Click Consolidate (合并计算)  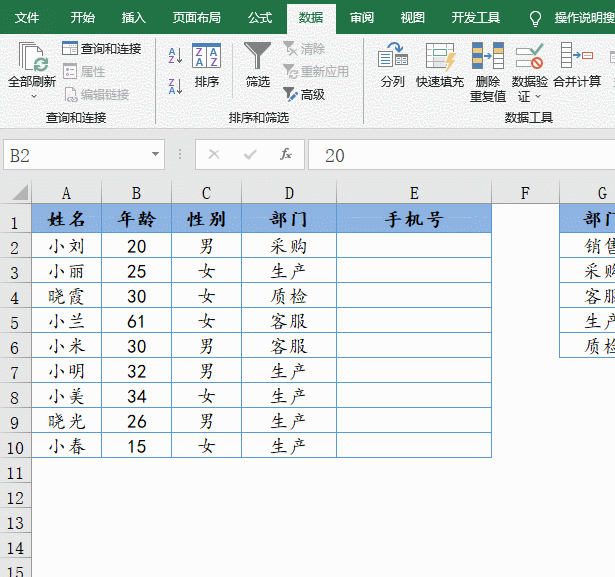click(x=577, y=65)
